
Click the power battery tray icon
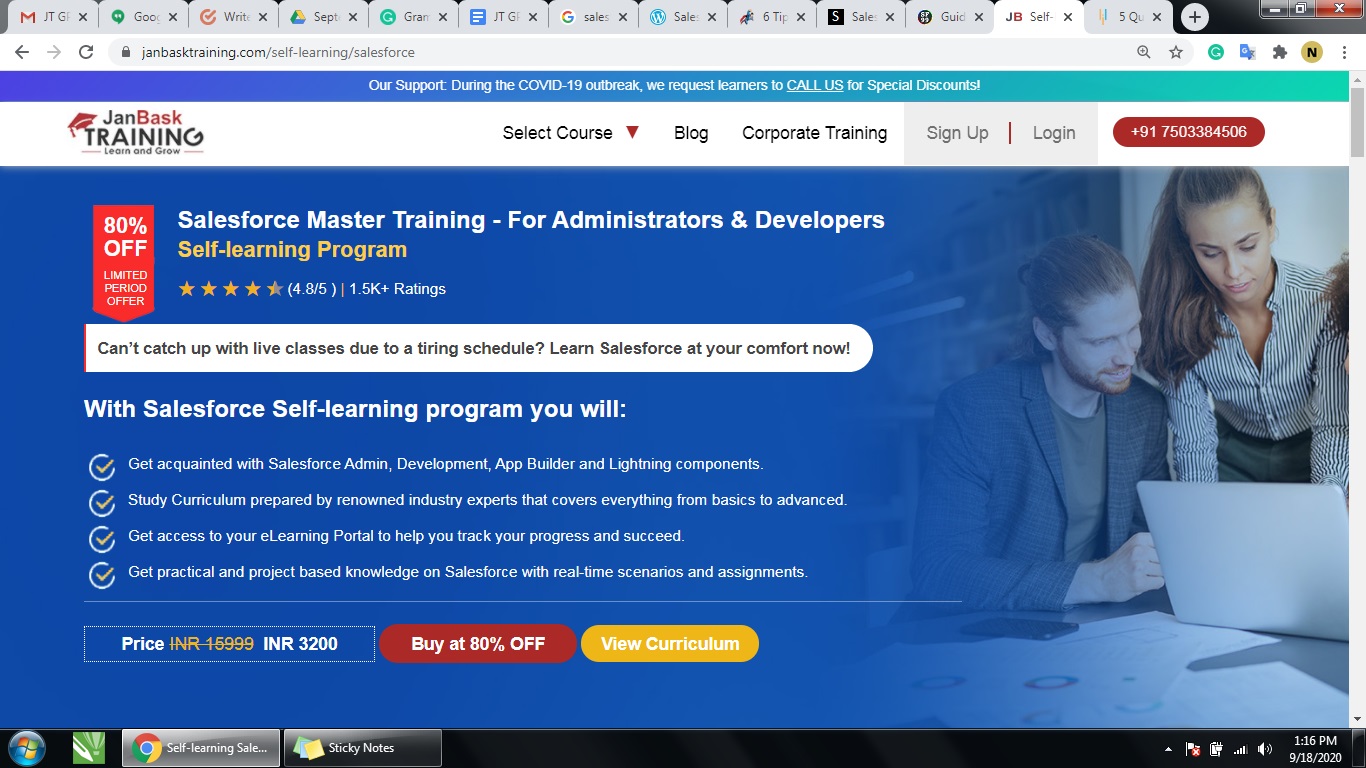point(1216,749)
